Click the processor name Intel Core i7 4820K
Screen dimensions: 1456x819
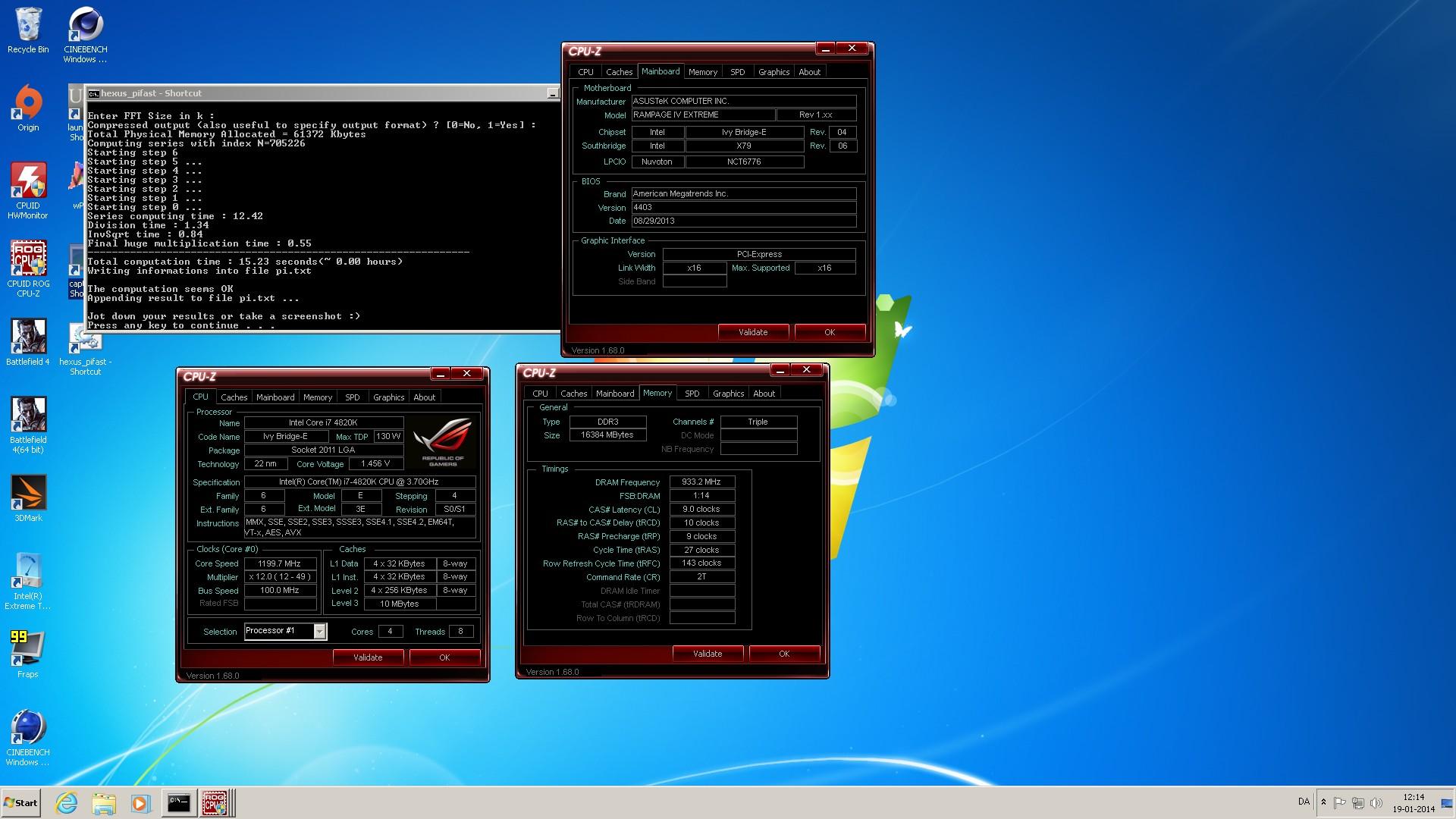click(323, 422)
